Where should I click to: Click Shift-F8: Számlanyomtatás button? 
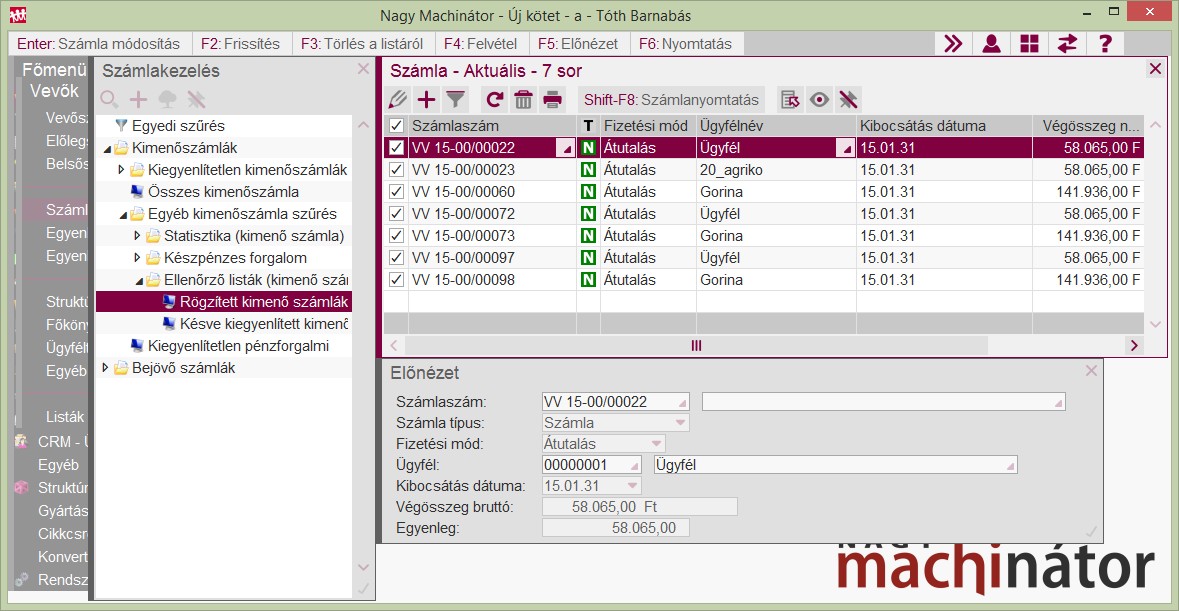pos(671,99)
